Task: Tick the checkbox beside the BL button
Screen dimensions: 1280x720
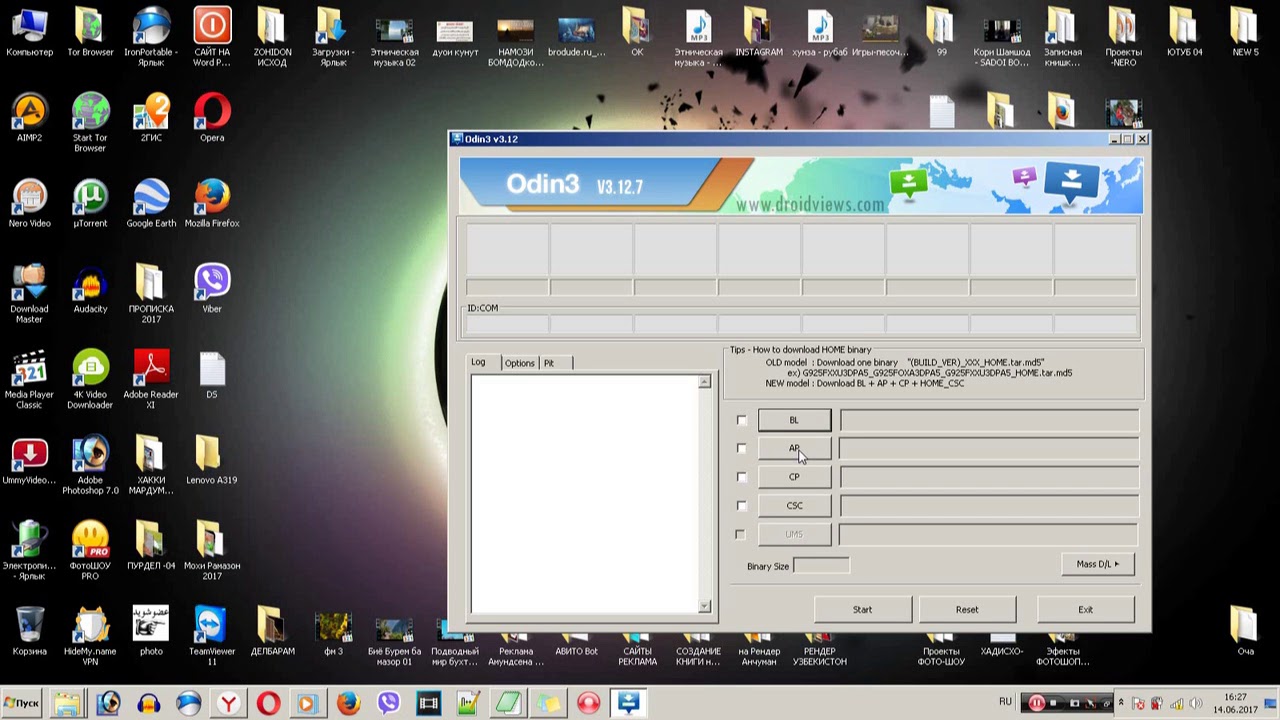Action: (x=741, y=421)
